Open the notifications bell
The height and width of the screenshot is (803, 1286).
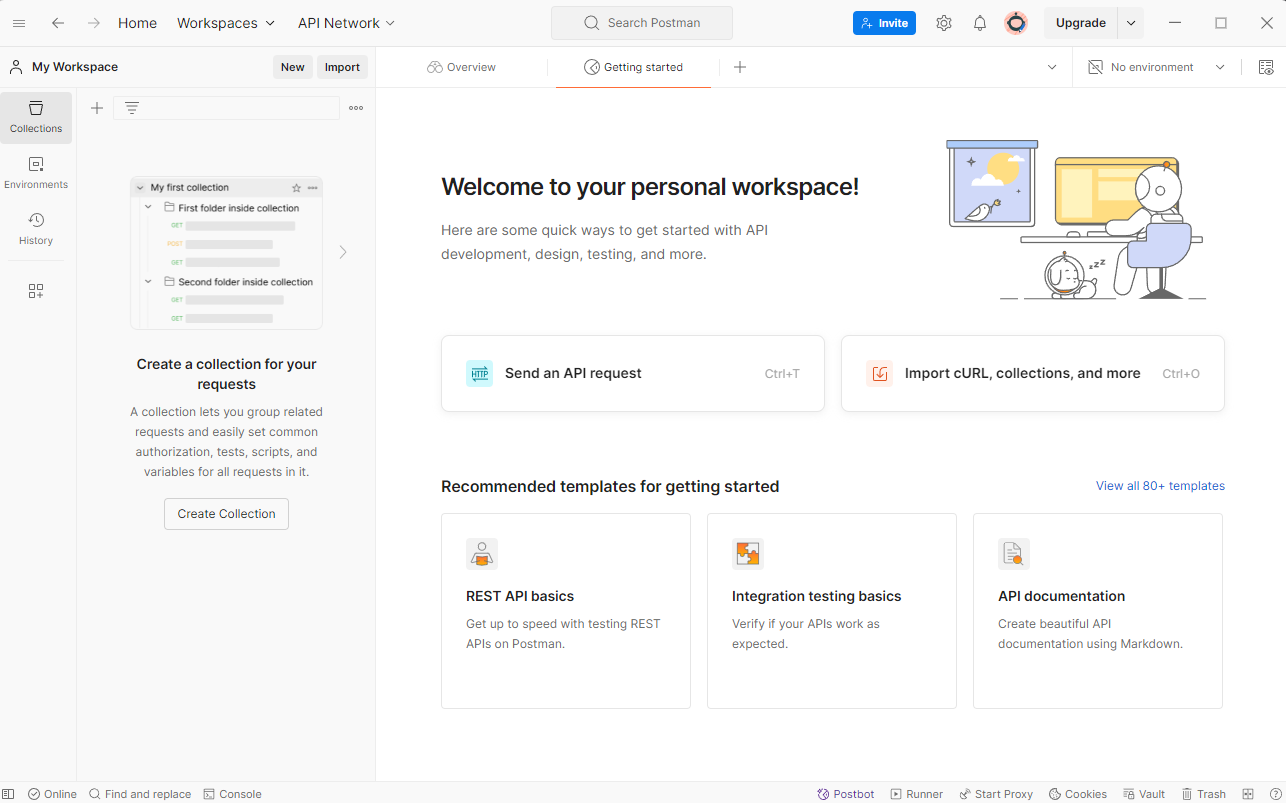point(980,23)
